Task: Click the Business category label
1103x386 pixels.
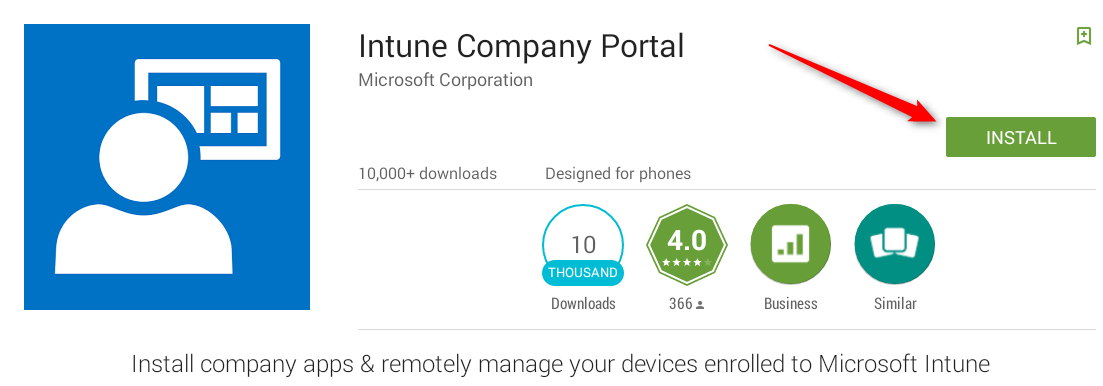Action: (791, 304)
